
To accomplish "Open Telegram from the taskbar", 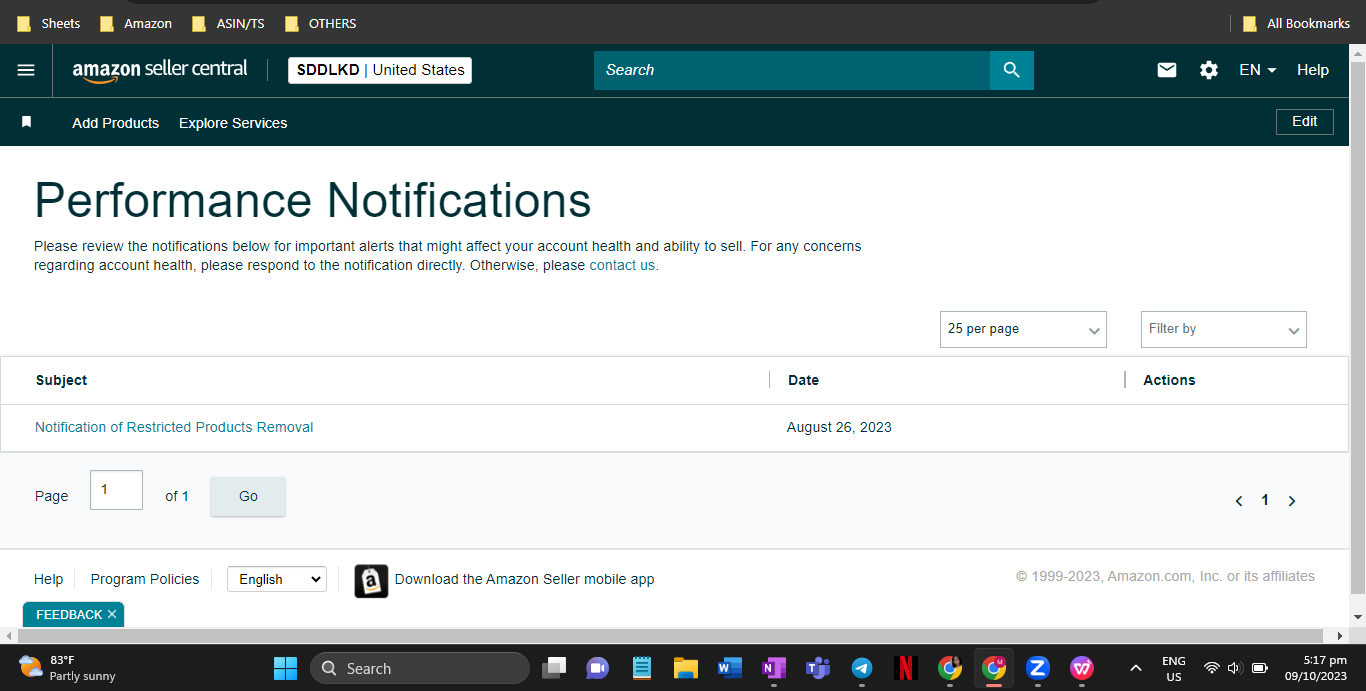I will [x=861, y=668].
